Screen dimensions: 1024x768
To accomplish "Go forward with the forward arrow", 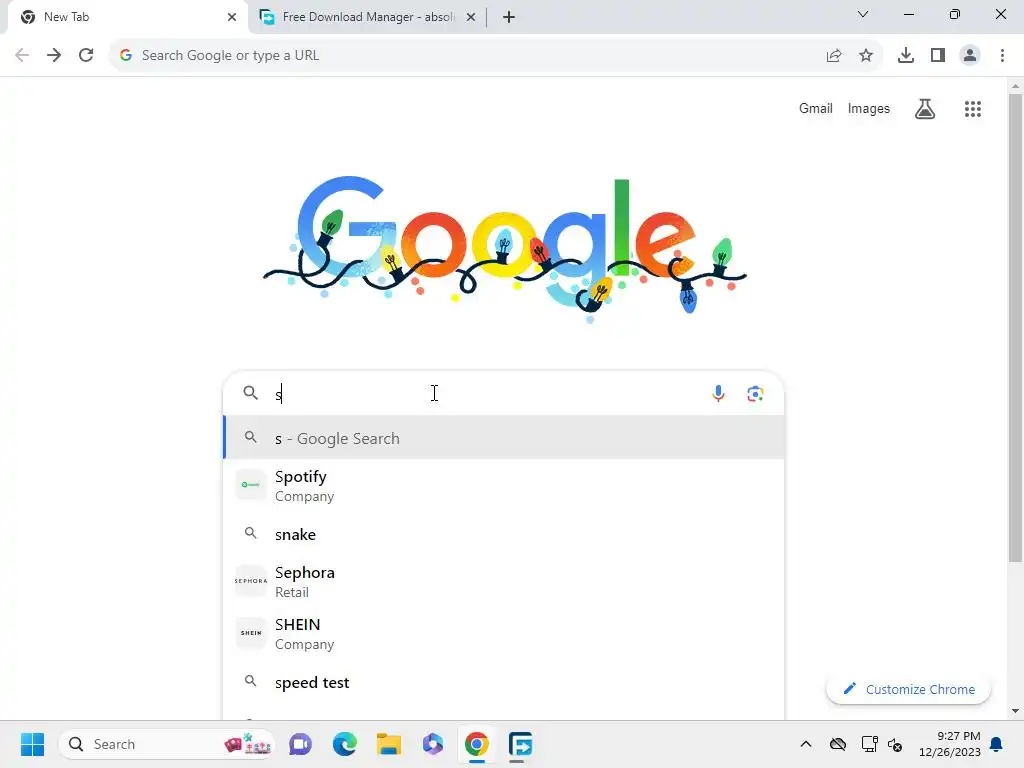I will [54, 55].
